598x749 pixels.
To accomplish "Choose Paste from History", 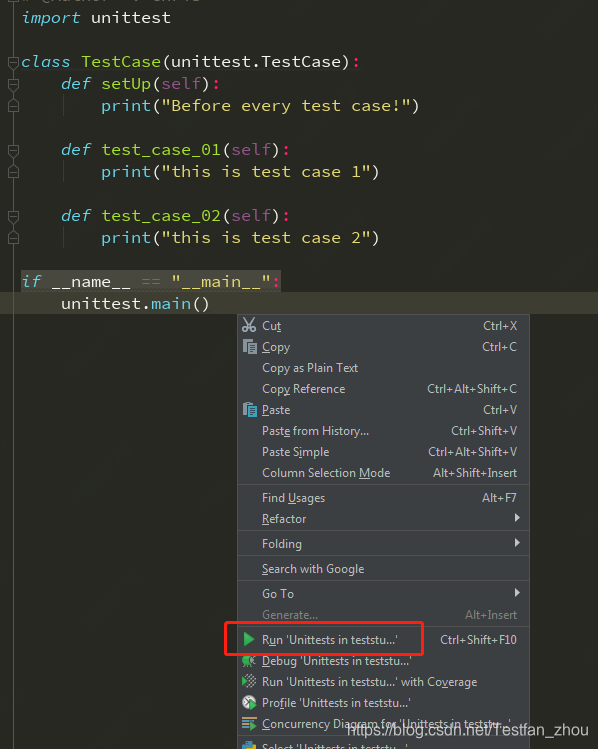I will click(384, 431).
